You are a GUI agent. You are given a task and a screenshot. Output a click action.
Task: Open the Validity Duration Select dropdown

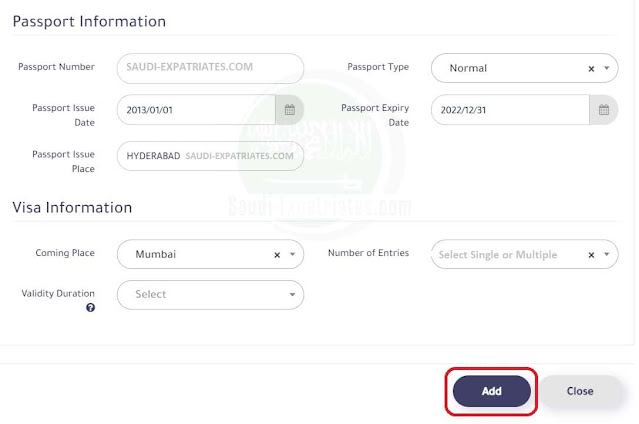(x=210, y=295)
